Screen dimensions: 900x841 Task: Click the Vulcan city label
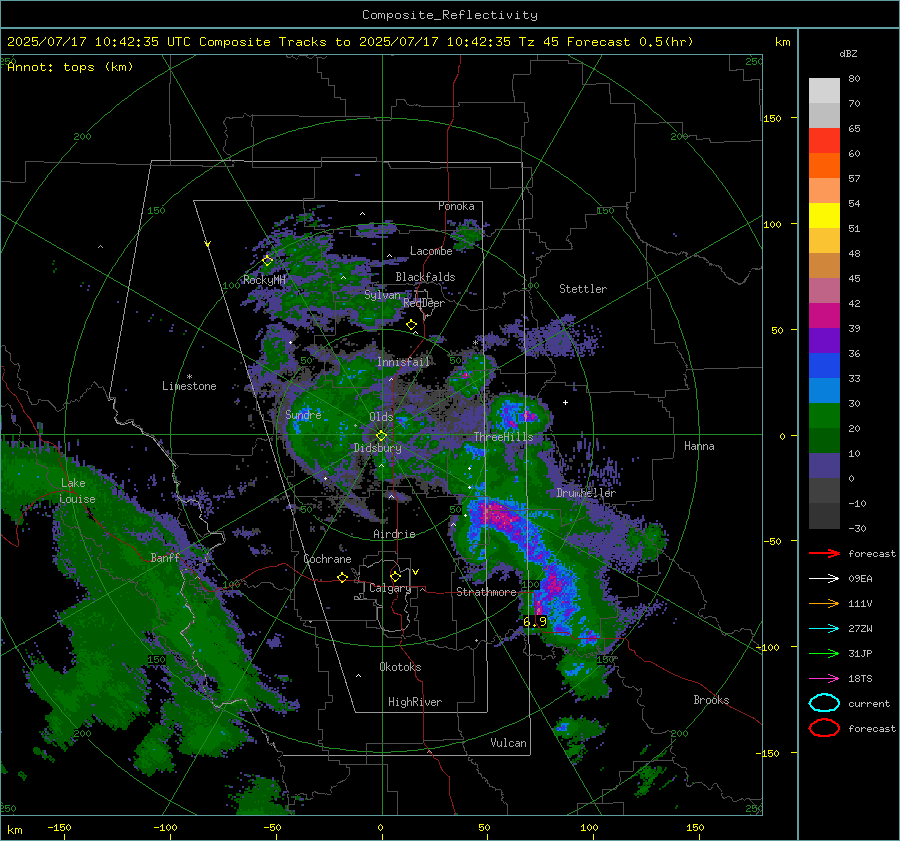click(508, 743)
